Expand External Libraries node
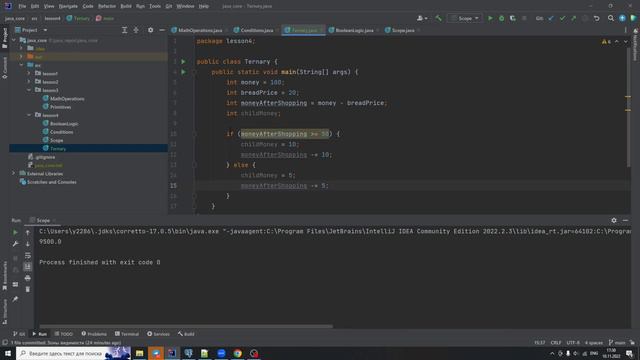Image resolution: width=640 pixels, height=360 pixels. pyautogui.click(x=13, y=173)
